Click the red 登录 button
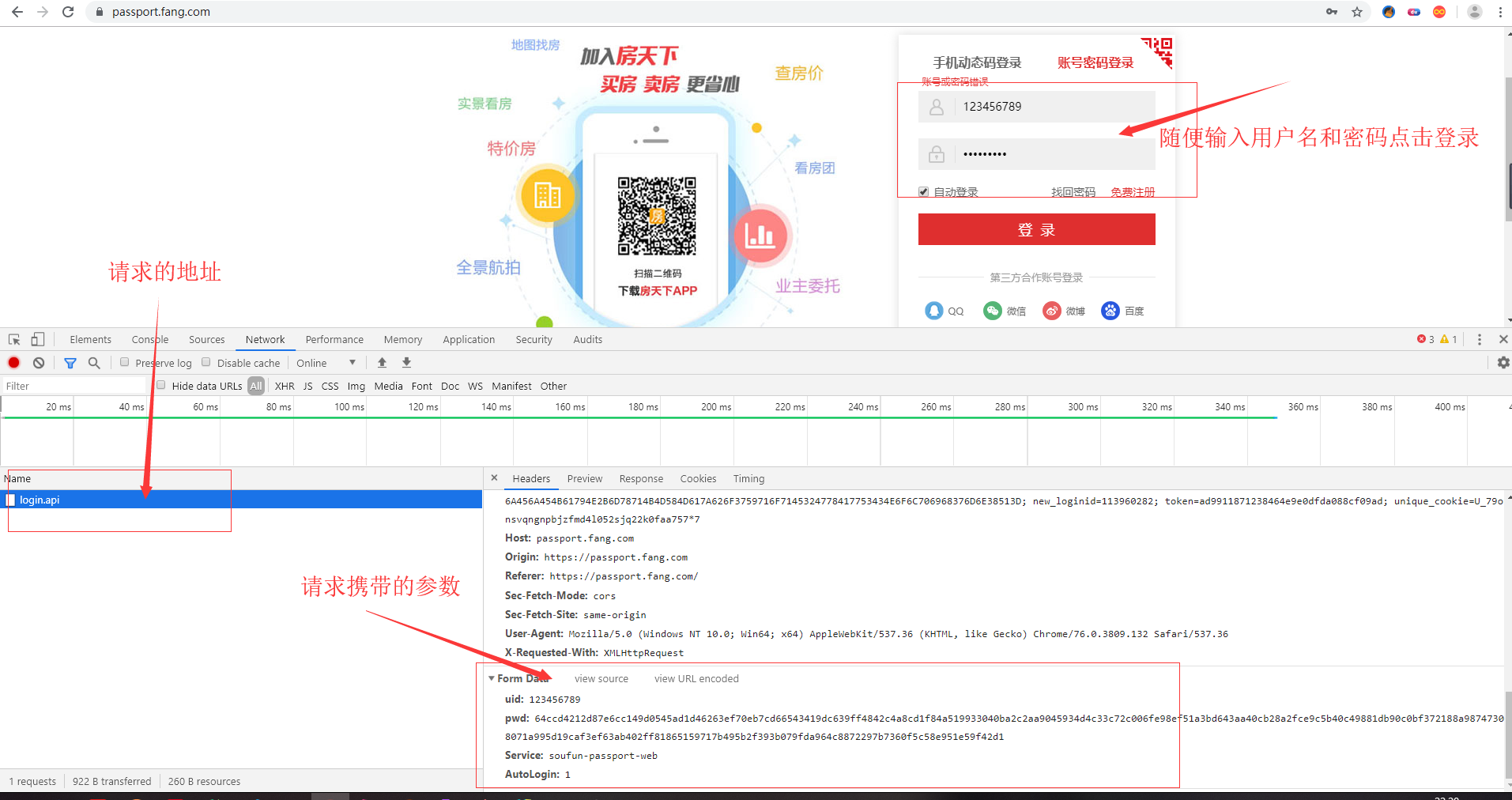 pos(1036,229)
